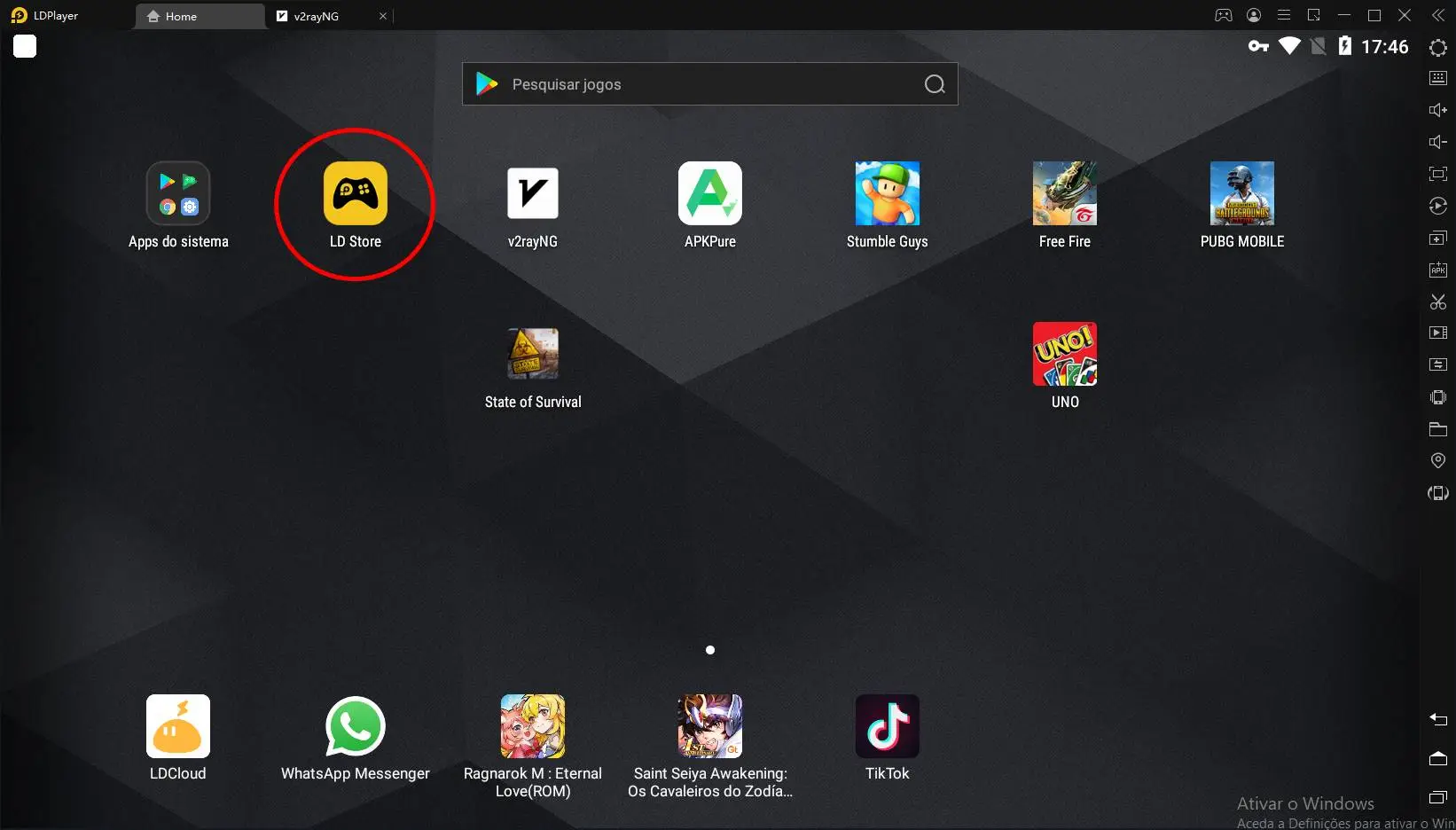
Task: Open the hamburger menu in title bar
Action: [x=1284, y=15]
